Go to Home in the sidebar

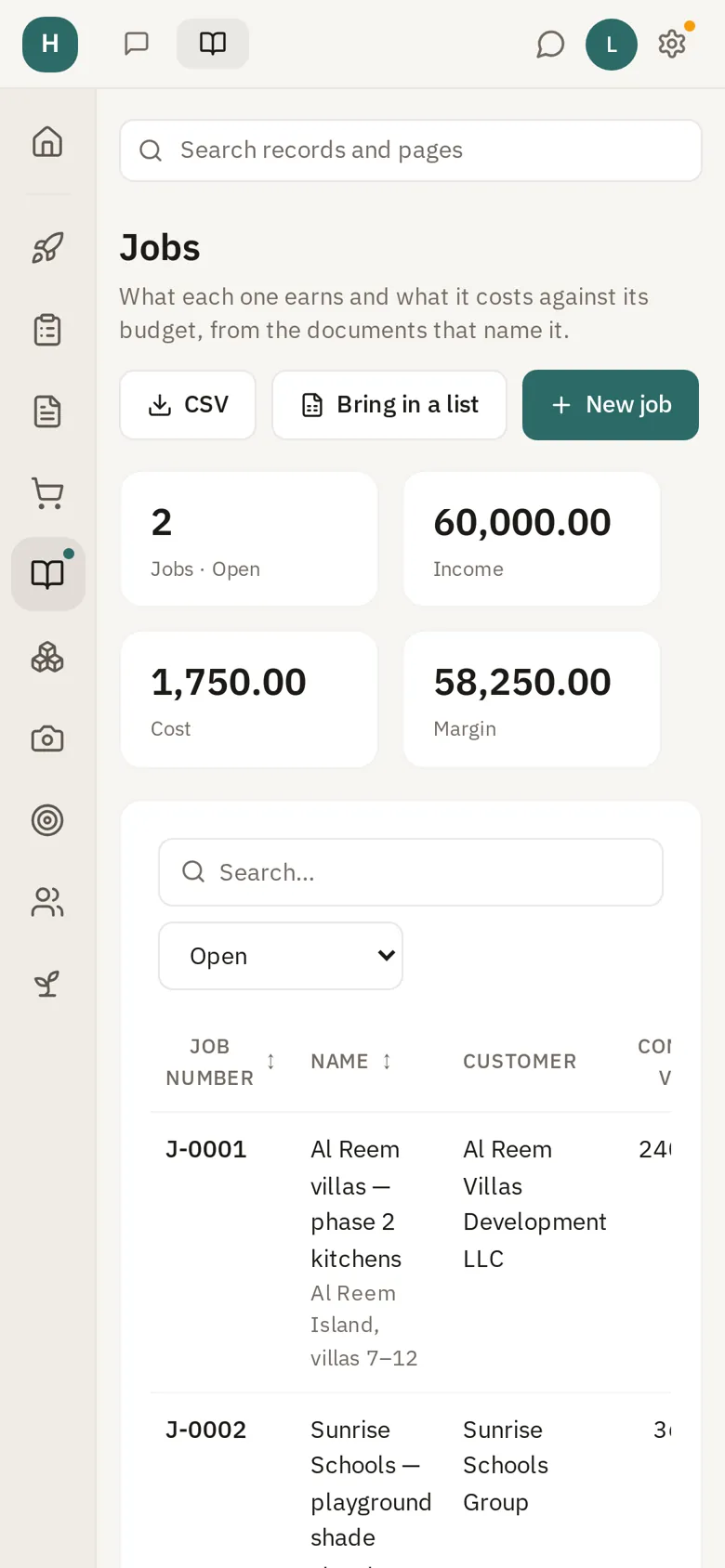pyautogui.click(x=47, y=142)
